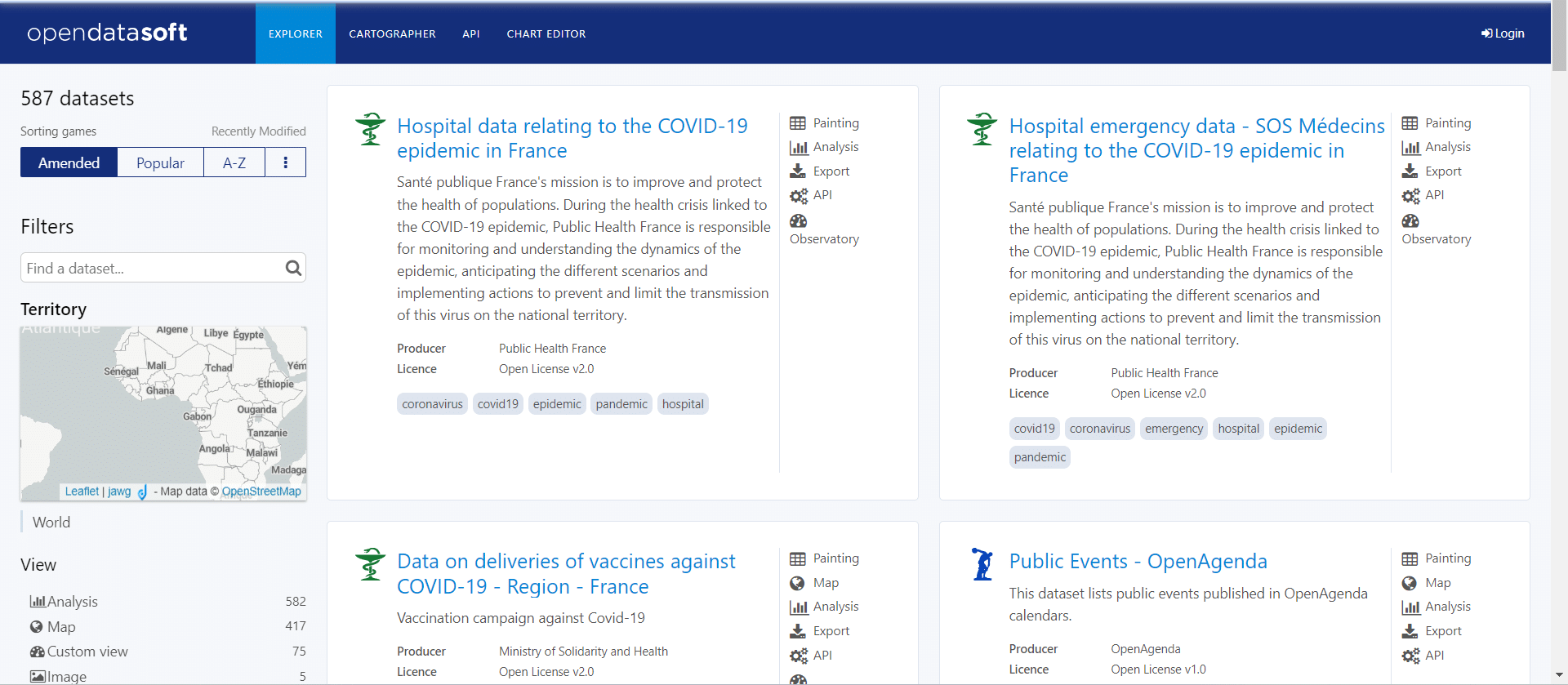Filter by Map view

pos(167,626)
